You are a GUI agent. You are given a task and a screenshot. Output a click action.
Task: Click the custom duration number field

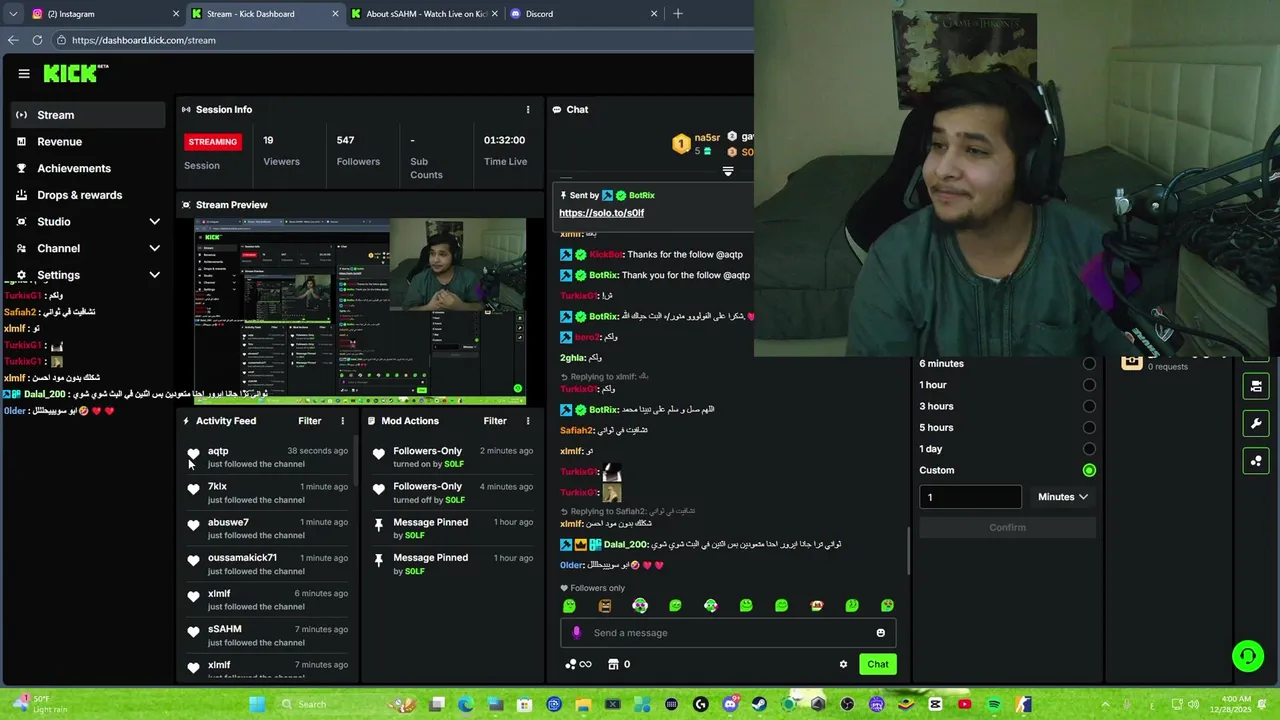click(x=970, y=497)
